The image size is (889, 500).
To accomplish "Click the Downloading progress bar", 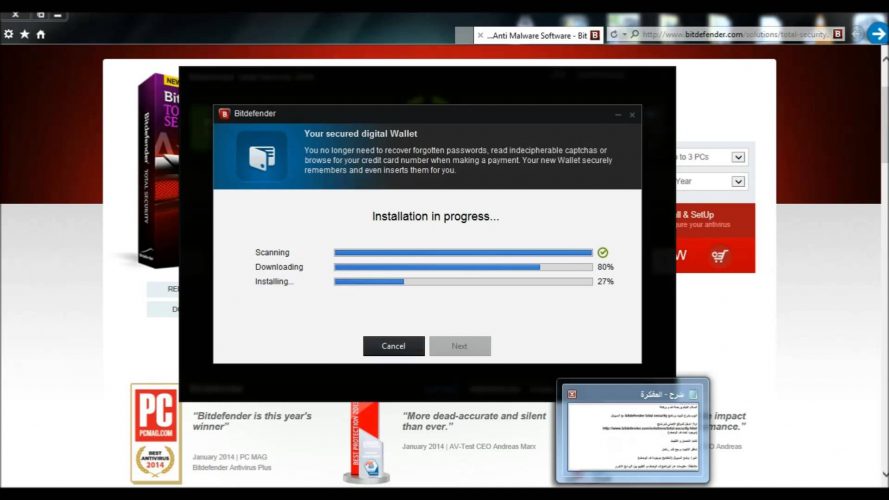I will 463,267.
